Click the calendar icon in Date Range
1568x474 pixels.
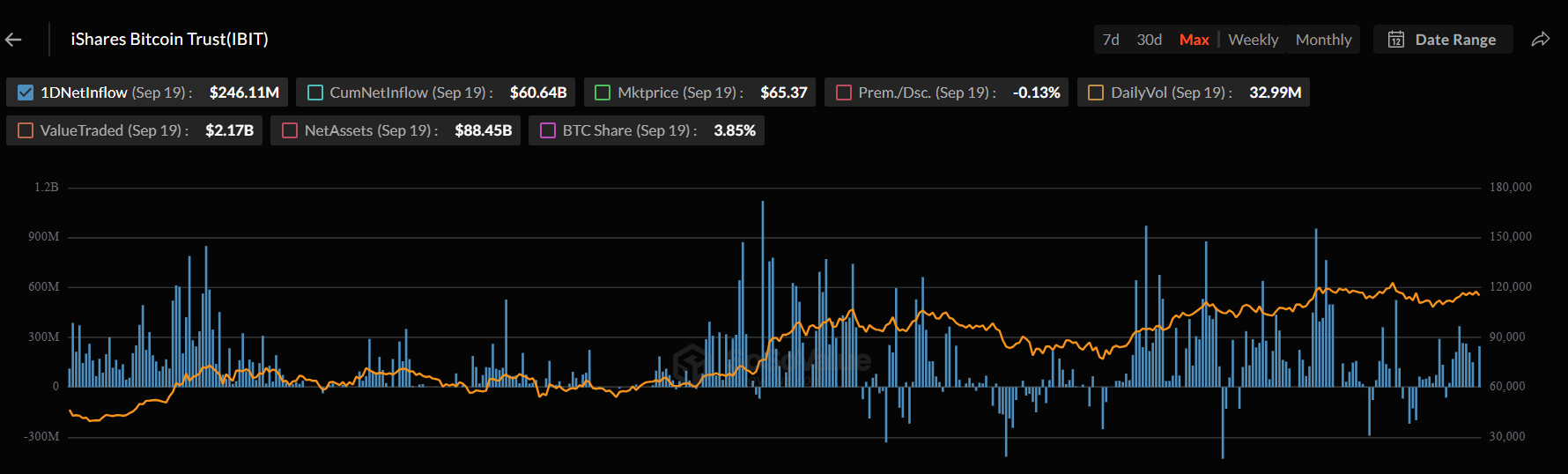(x=1396, y=40)
